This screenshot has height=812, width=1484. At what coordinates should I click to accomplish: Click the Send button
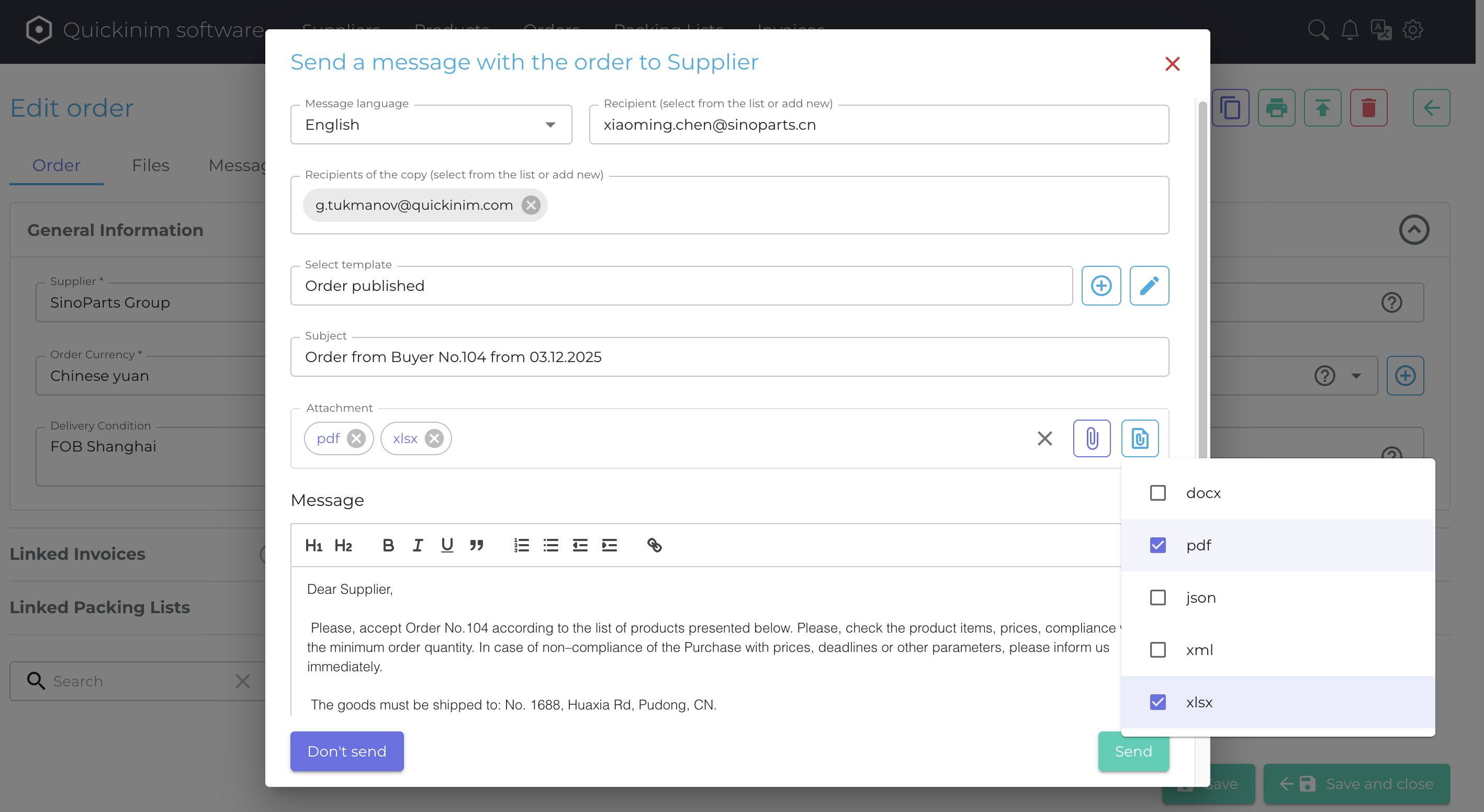[x=1132, y=751]
